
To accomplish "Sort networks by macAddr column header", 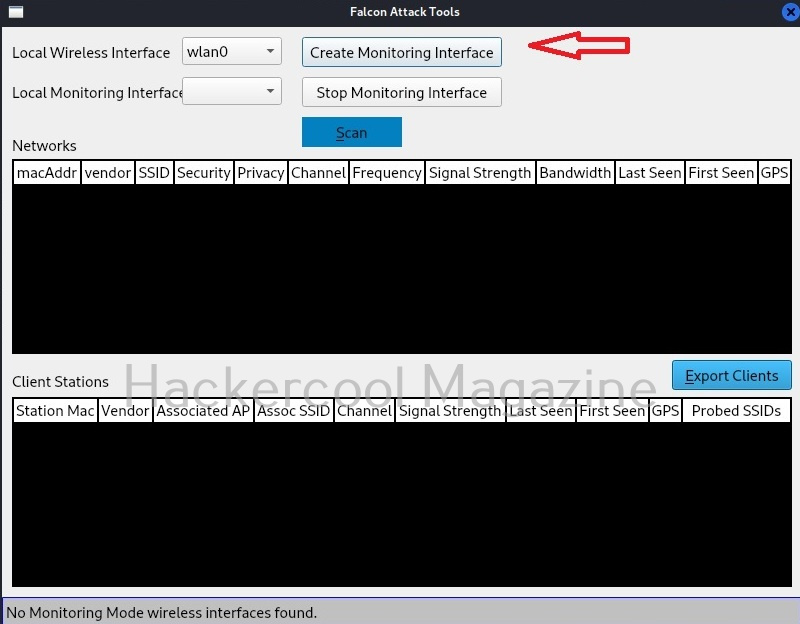I will tap(46, 172).
